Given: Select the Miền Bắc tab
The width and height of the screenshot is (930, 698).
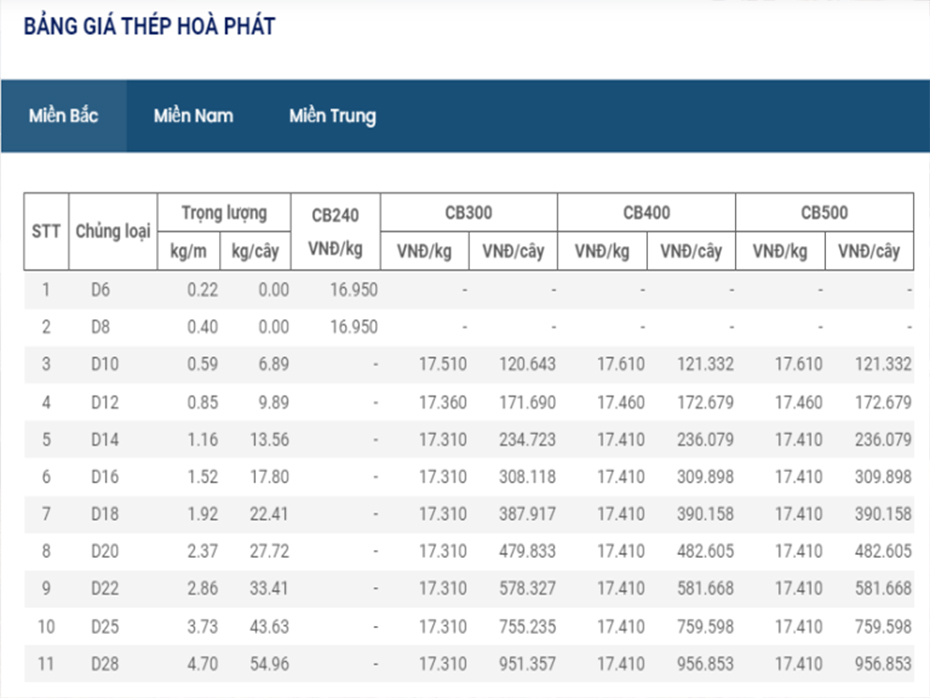Looking at the screenshot, I should click(x=63, y=116).
